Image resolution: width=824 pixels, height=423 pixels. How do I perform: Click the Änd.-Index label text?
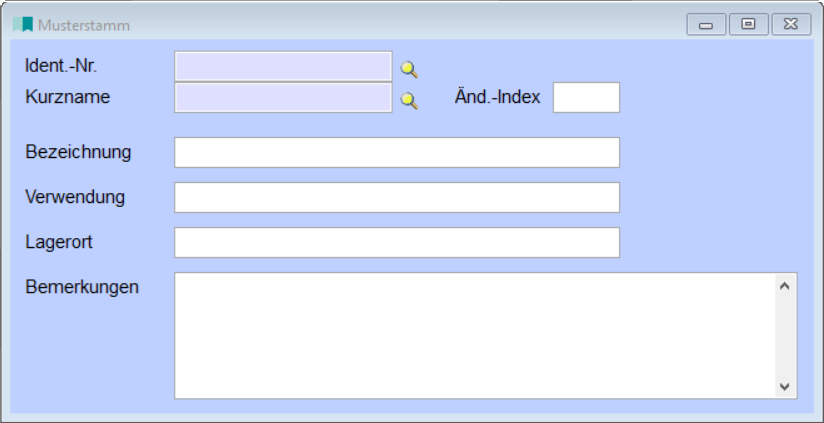pos(497,98)
